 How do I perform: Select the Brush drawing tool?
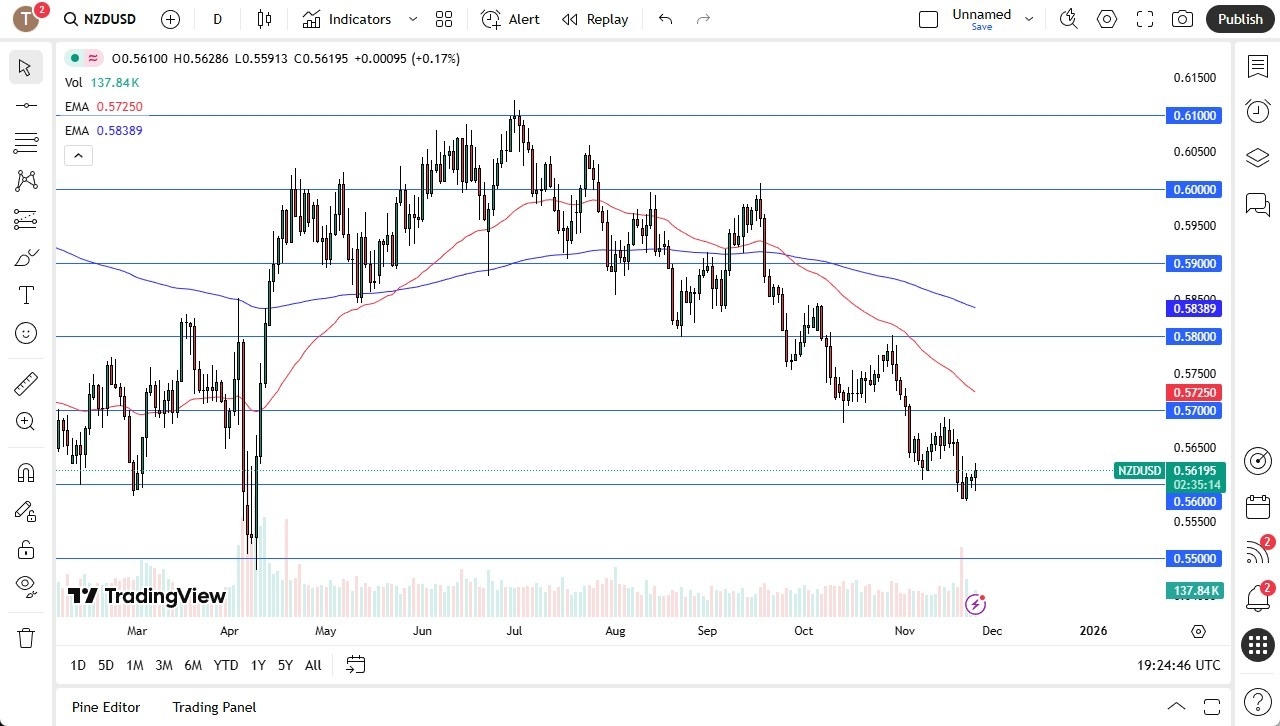[25, 257]
